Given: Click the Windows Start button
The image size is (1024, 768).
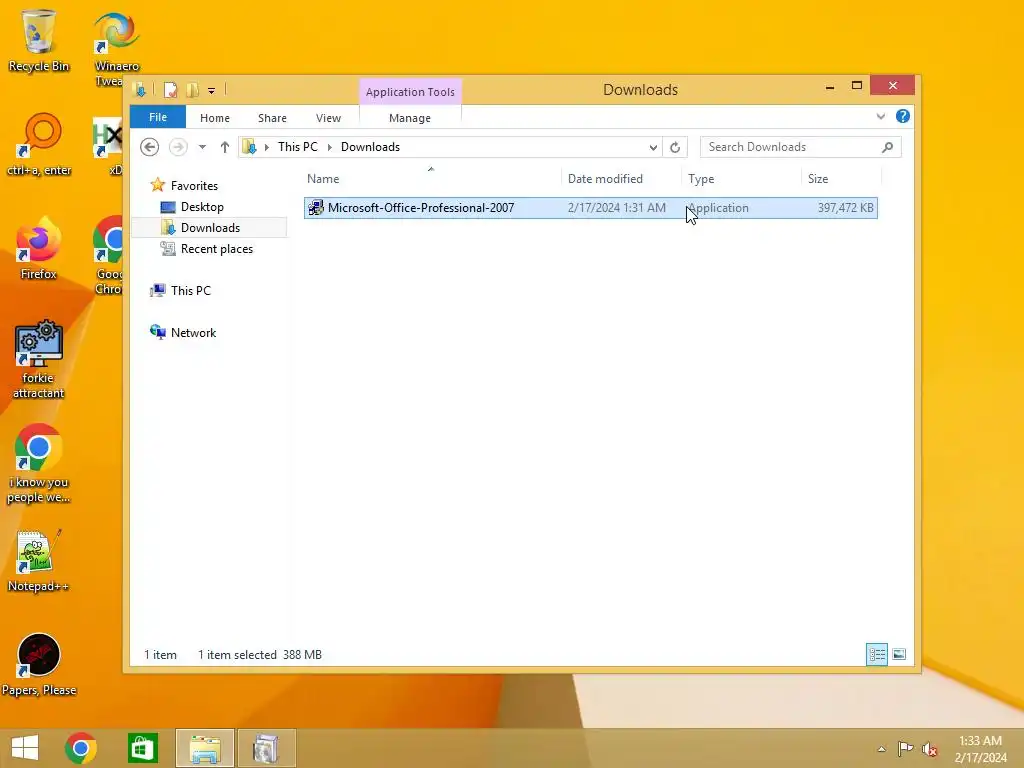Looking at the screenshot, I should [x=25, y=748].
